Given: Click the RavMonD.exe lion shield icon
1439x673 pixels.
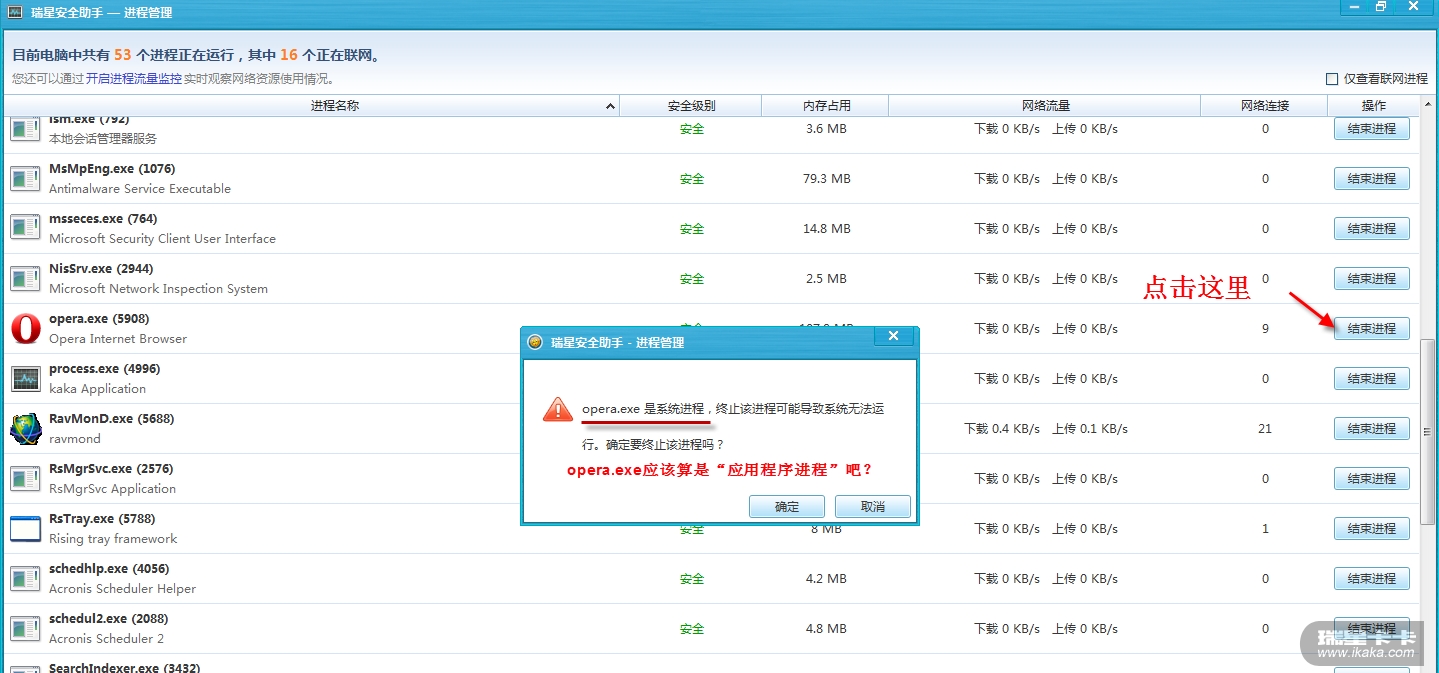Looking at the screenshot, I should [25, 429].
